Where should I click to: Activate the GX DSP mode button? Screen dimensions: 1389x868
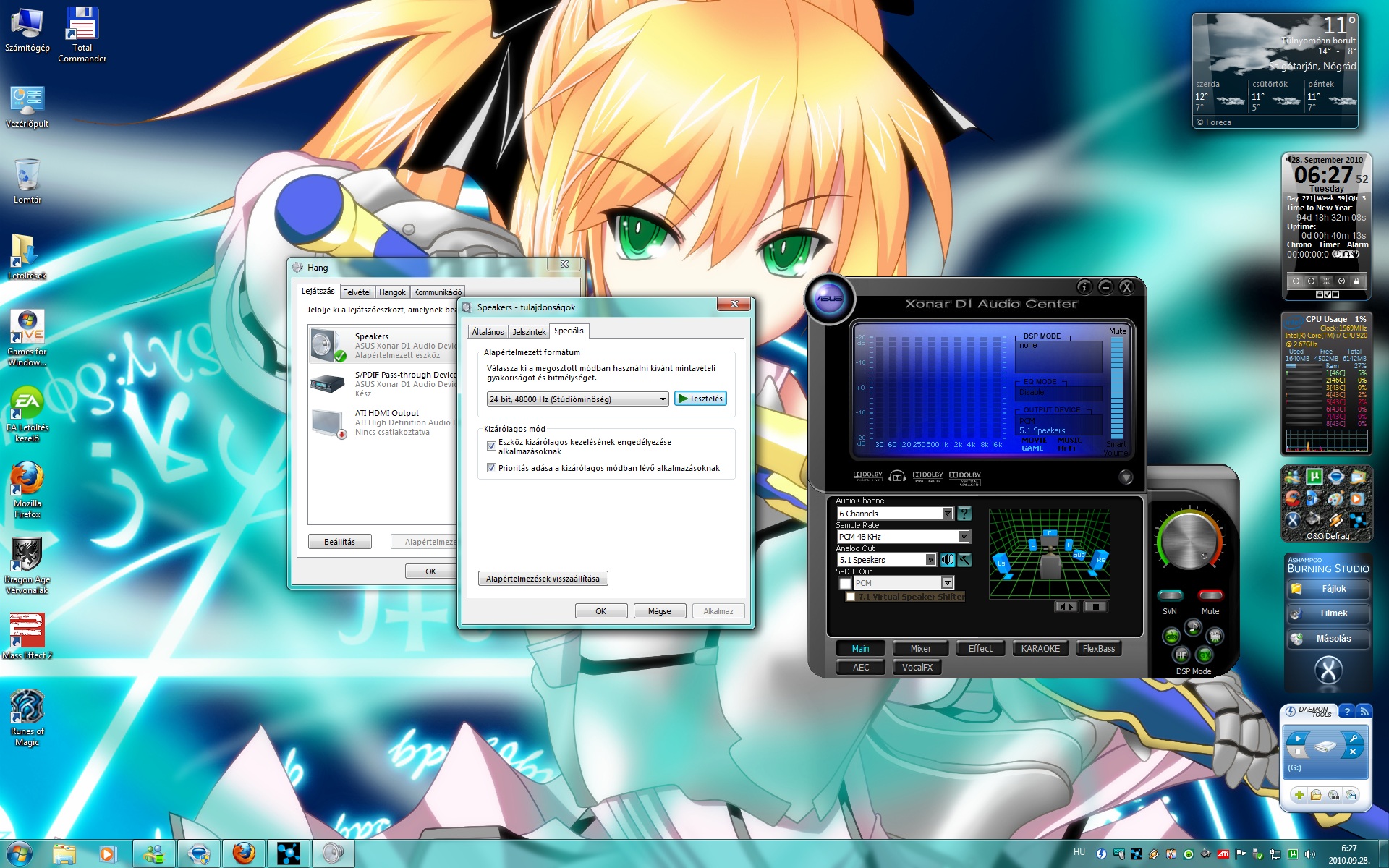[1205, 655]
